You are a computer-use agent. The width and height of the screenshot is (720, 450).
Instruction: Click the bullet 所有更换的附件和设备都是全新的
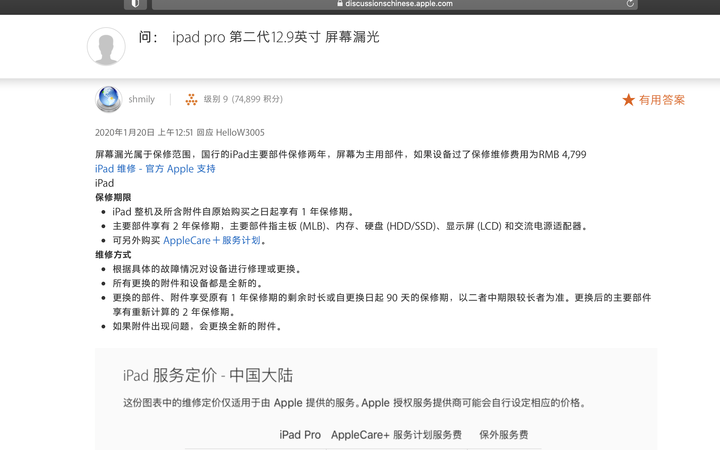coord(188,283)
